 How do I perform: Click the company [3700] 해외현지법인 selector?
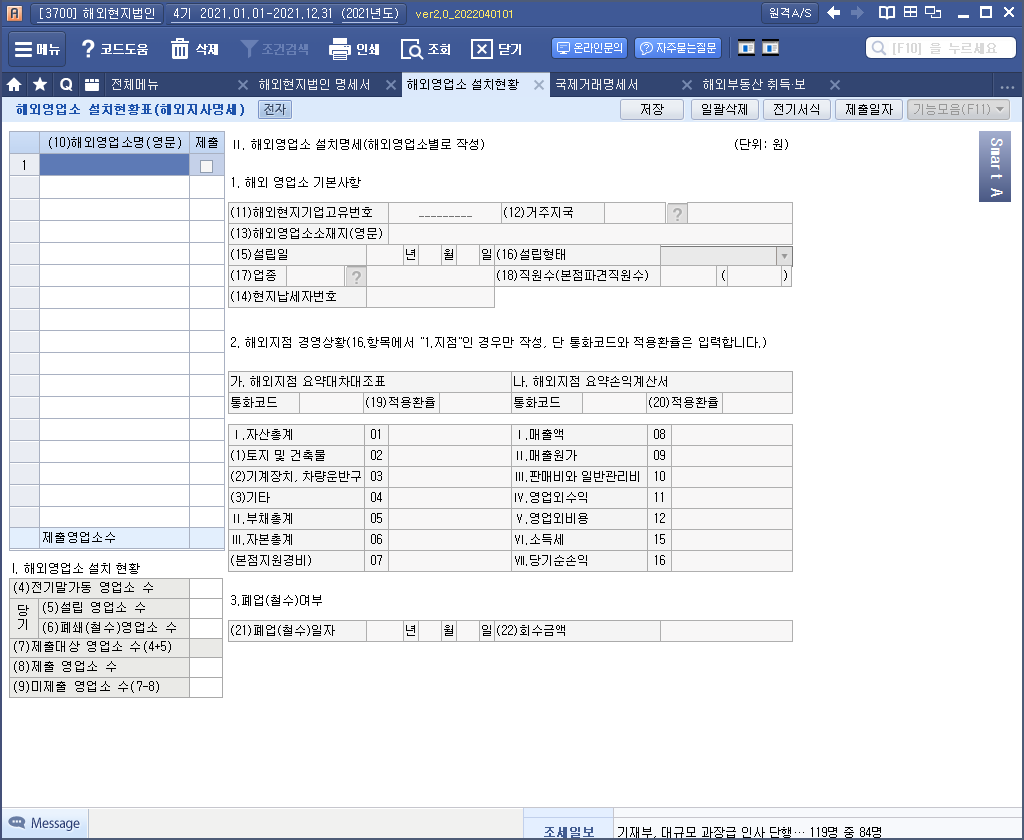click(x=97, y=13)
